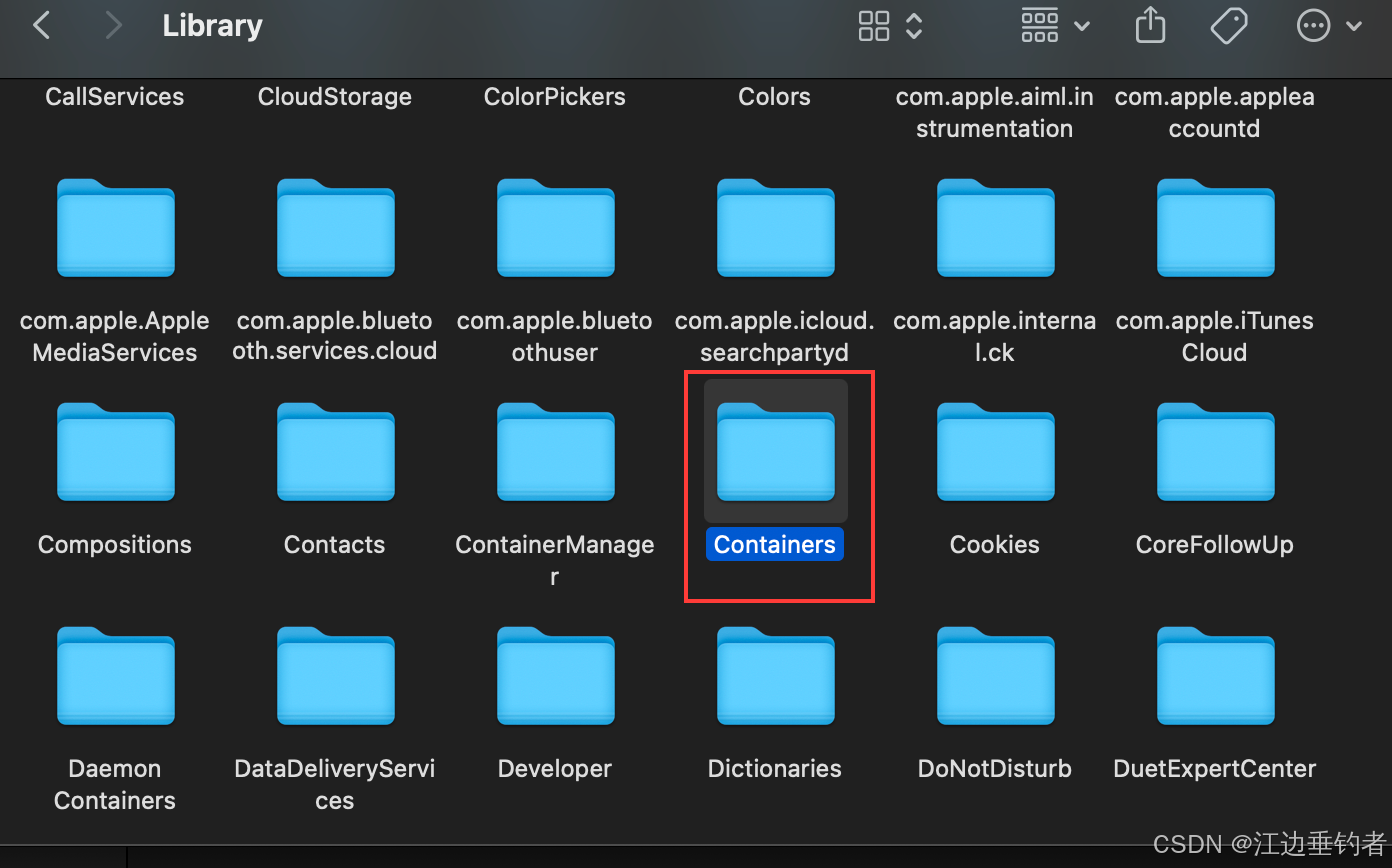Select the Daemon Containers folder icon

tap(116, 675)
